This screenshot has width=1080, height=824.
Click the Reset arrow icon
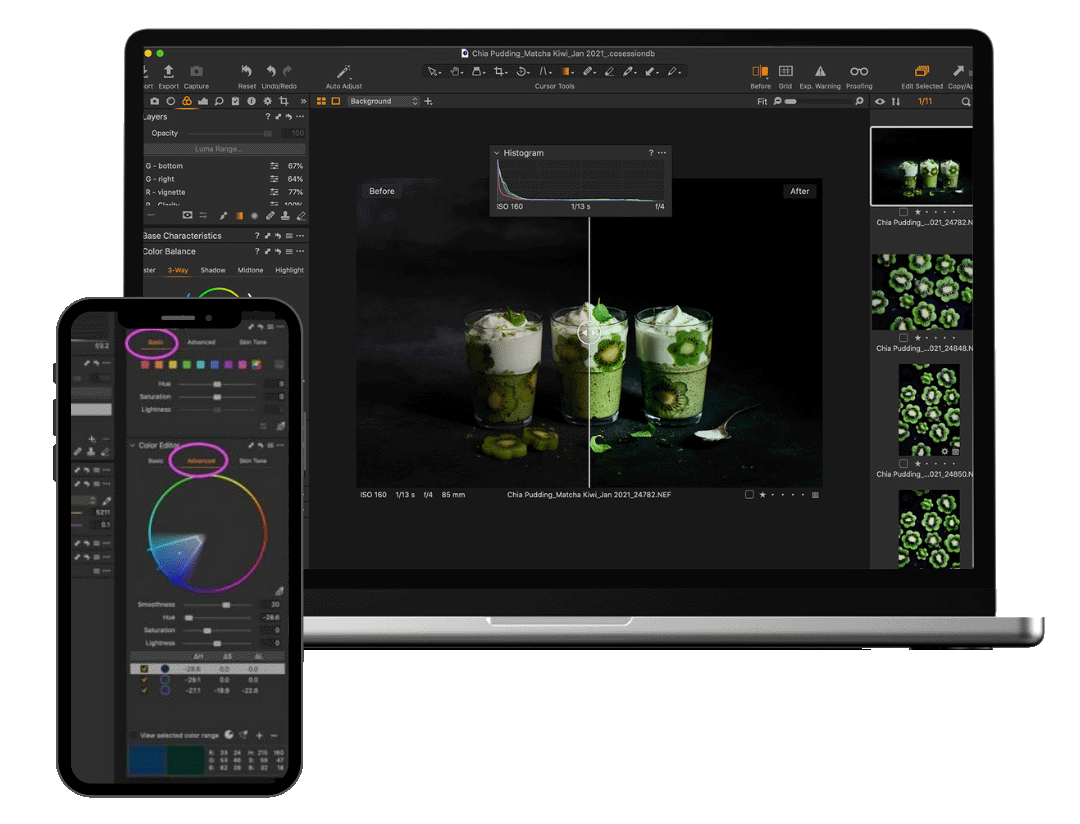click(247, 71)
